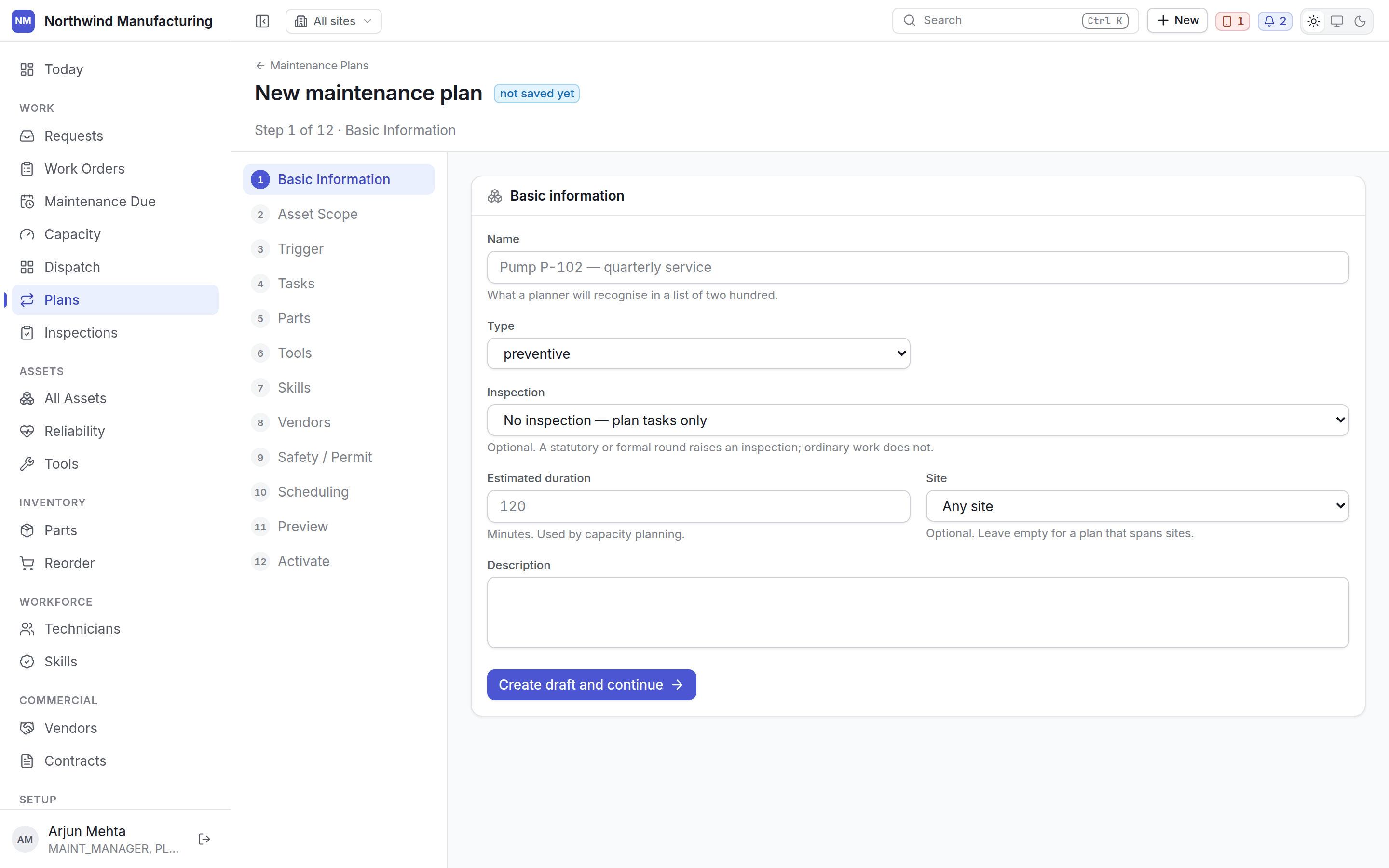This screenshot has width=1389, height=868.
Task: Select step 10 Scheduling
Action: tap(339, 492)
